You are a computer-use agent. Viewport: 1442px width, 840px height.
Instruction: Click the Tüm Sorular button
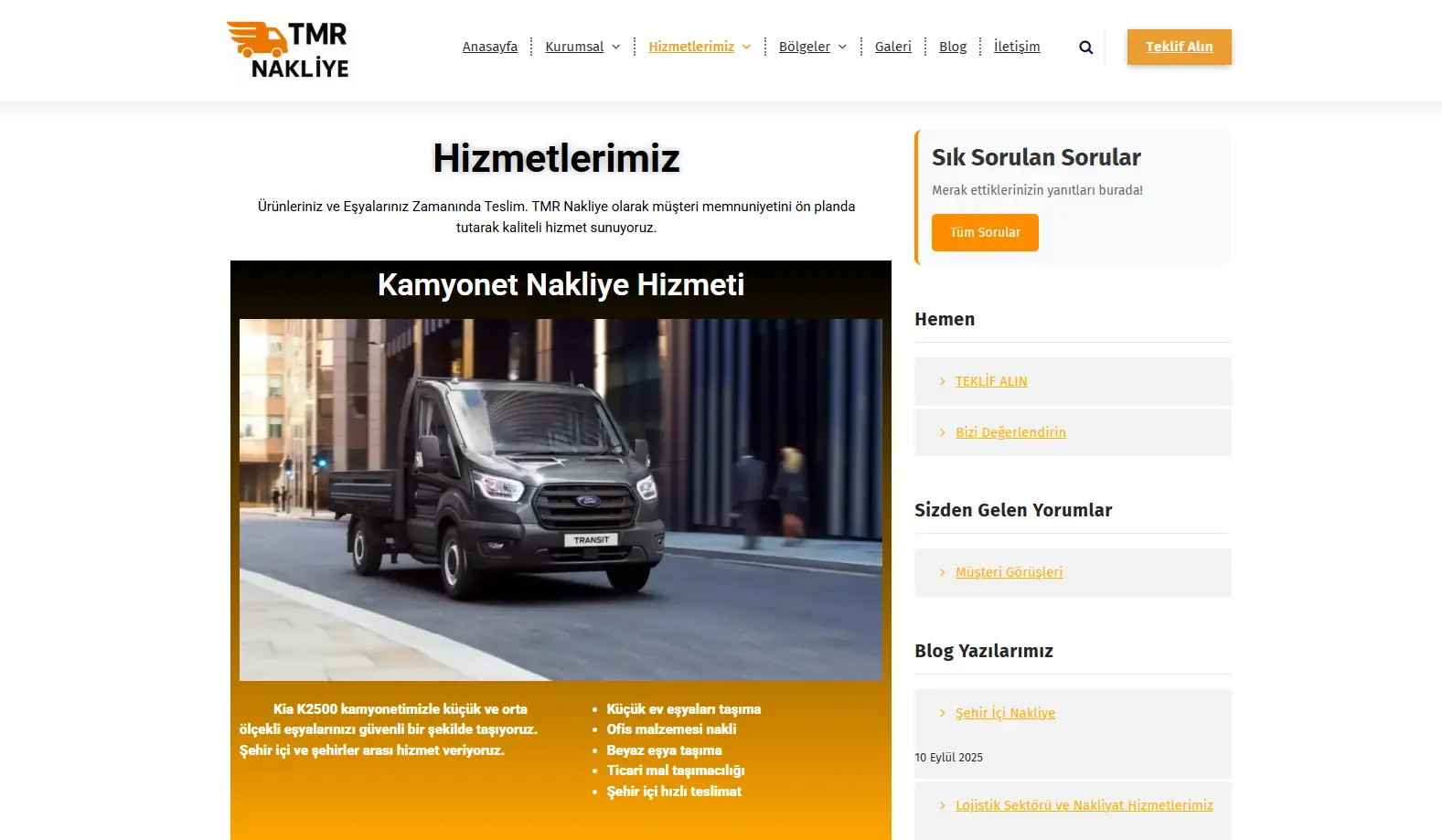tap(984, 232)
